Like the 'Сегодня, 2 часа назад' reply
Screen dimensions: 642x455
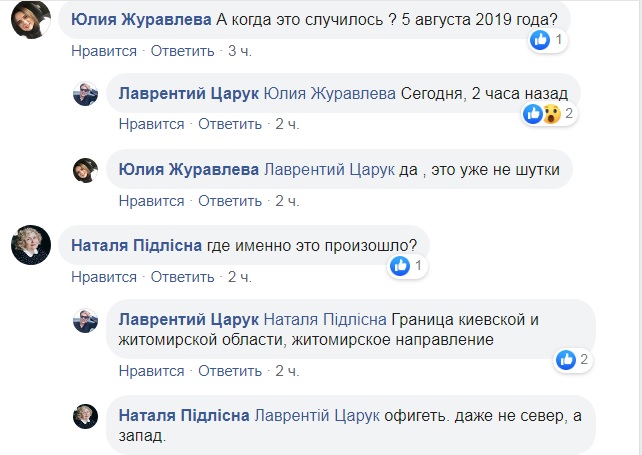coord(151,124)
